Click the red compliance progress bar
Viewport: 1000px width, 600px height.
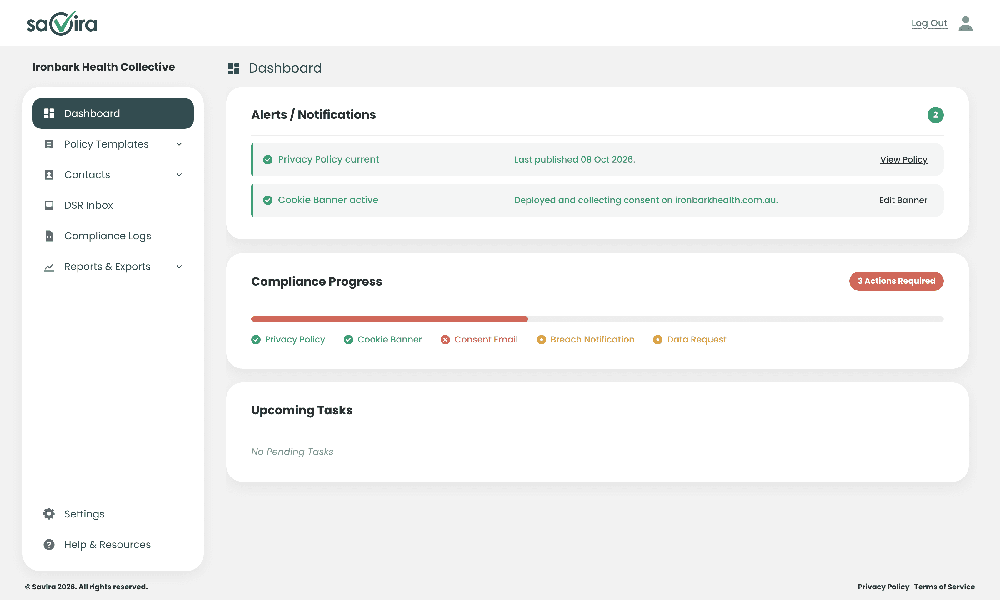click(x=389, y=319)
